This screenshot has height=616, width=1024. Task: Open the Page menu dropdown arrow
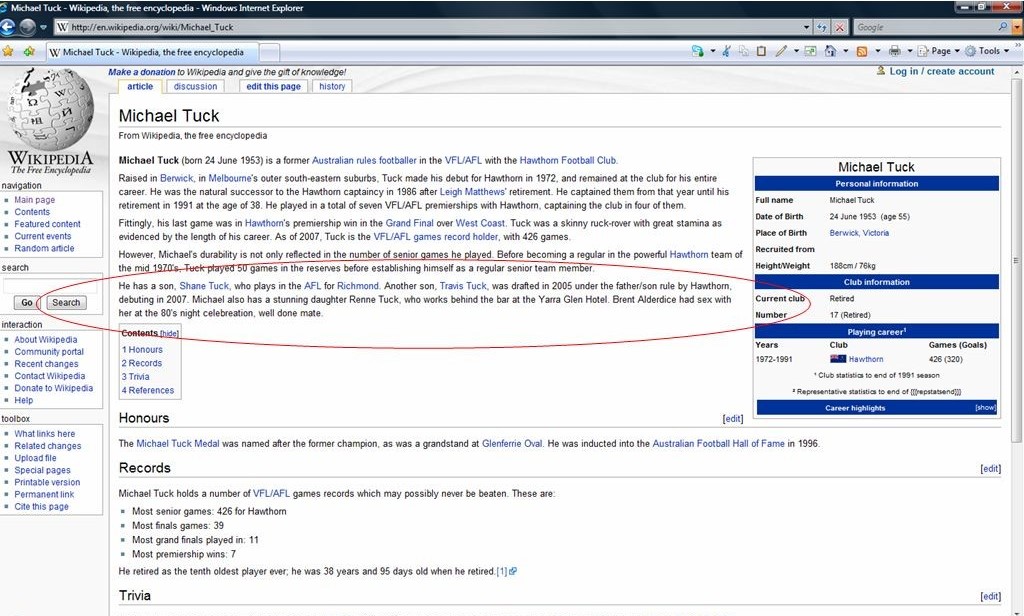tap(957, 51)
